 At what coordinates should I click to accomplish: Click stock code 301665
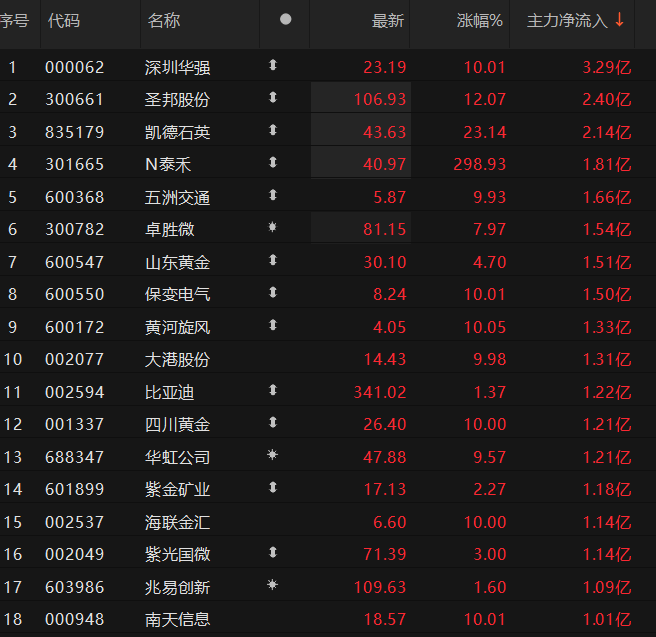click(74, 164)
